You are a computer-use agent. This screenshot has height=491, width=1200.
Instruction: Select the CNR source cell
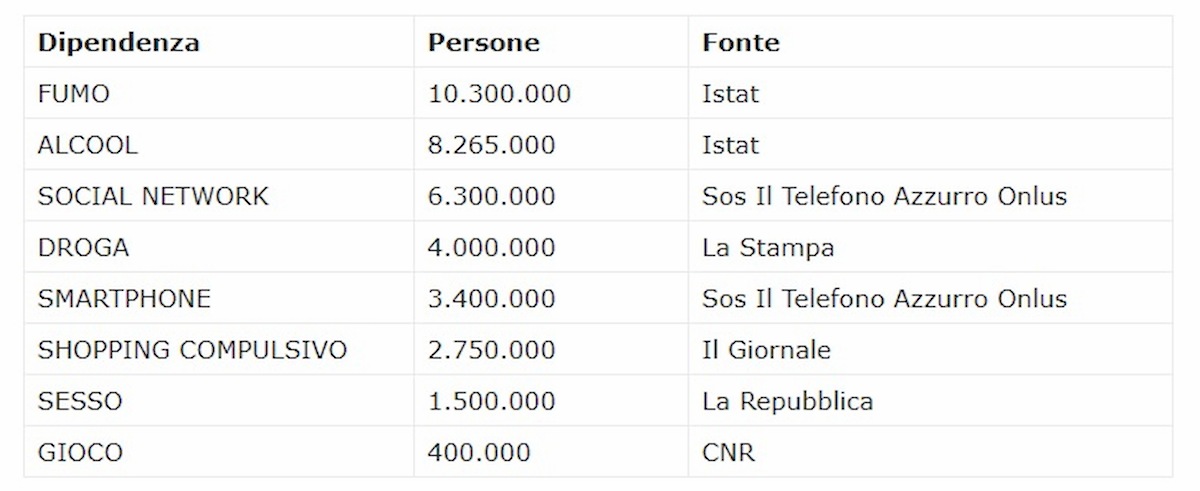click(725, 452)
